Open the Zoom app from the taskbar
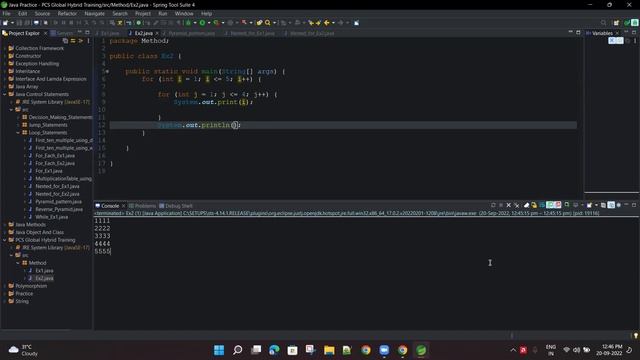 click(x=384, y=350)
